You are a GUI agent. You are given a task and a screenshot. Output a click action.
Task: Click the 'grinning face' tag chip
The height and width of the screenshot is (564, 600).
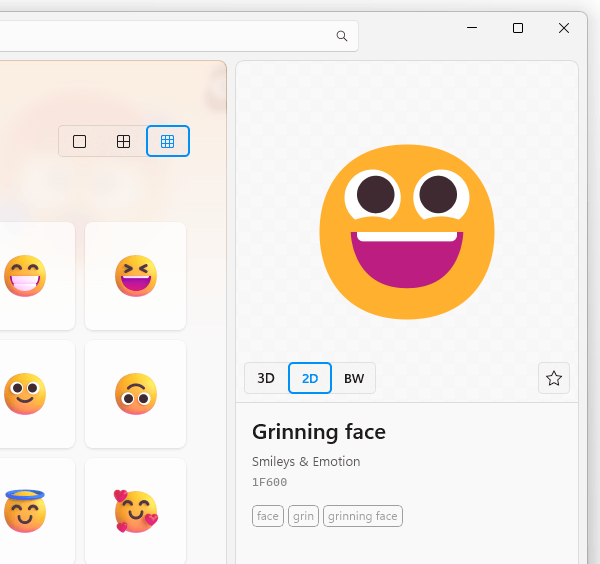tap(363, 516)
